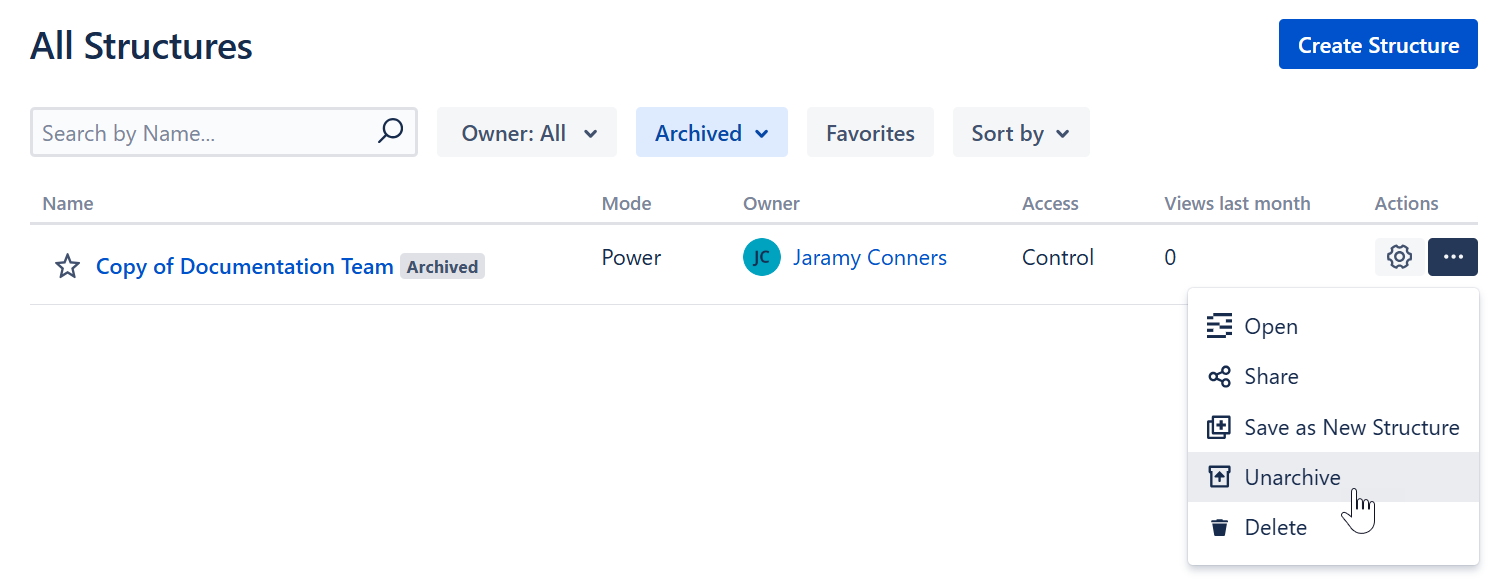1508x586 pixels.
Task: Expand the Owner: All dropdown
Action: [527, 133]
